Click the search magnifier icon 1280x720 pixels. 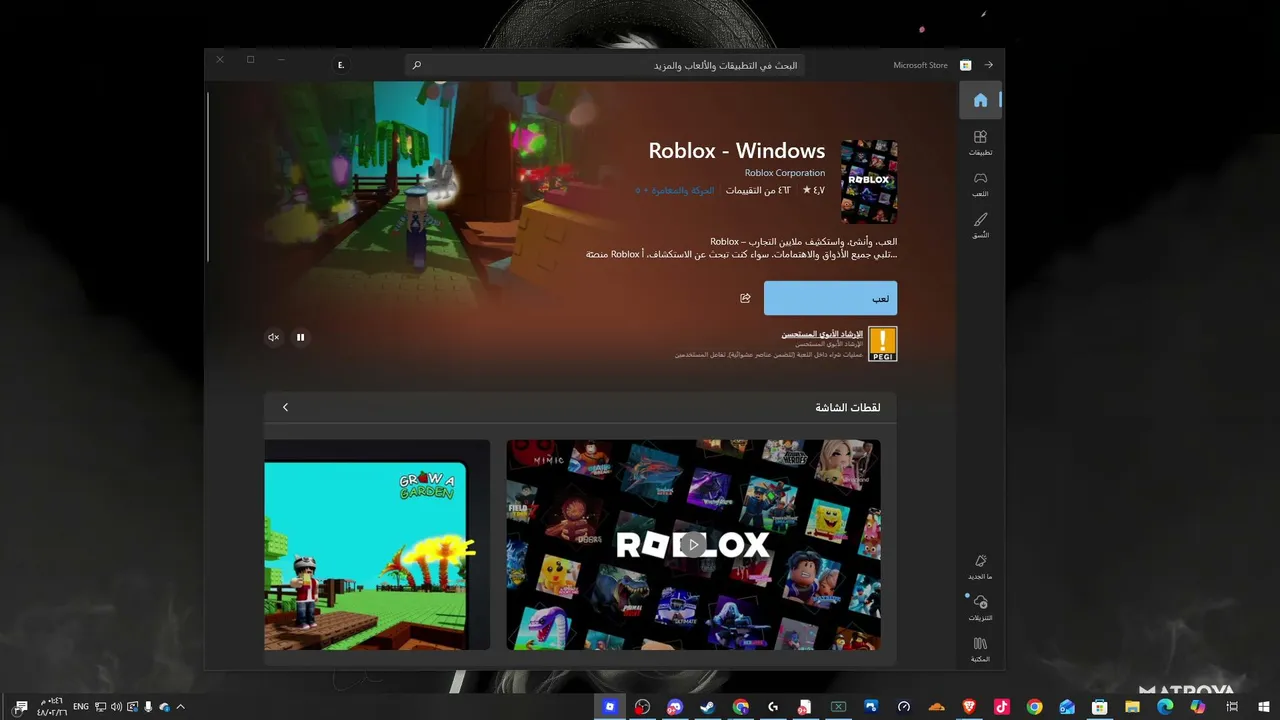click(x=417, y=65)
